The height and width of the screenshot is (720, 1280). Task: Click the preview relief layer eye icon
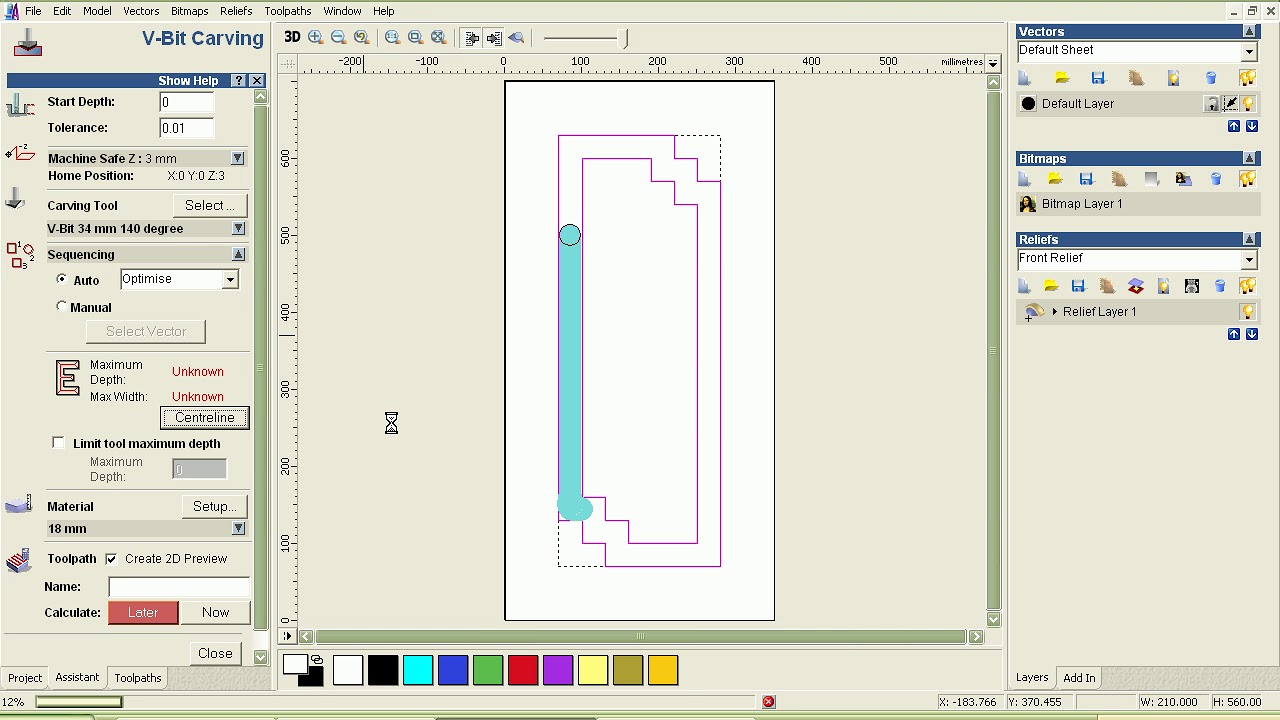(516, 37)
